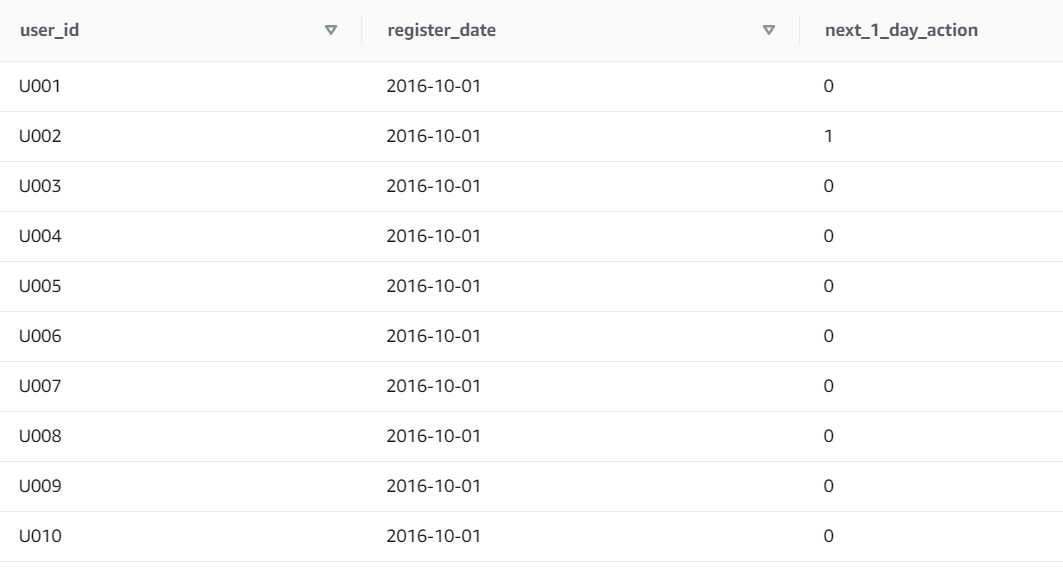
Task: Sort by the register_date column header
Action: [x=441, y=31]
